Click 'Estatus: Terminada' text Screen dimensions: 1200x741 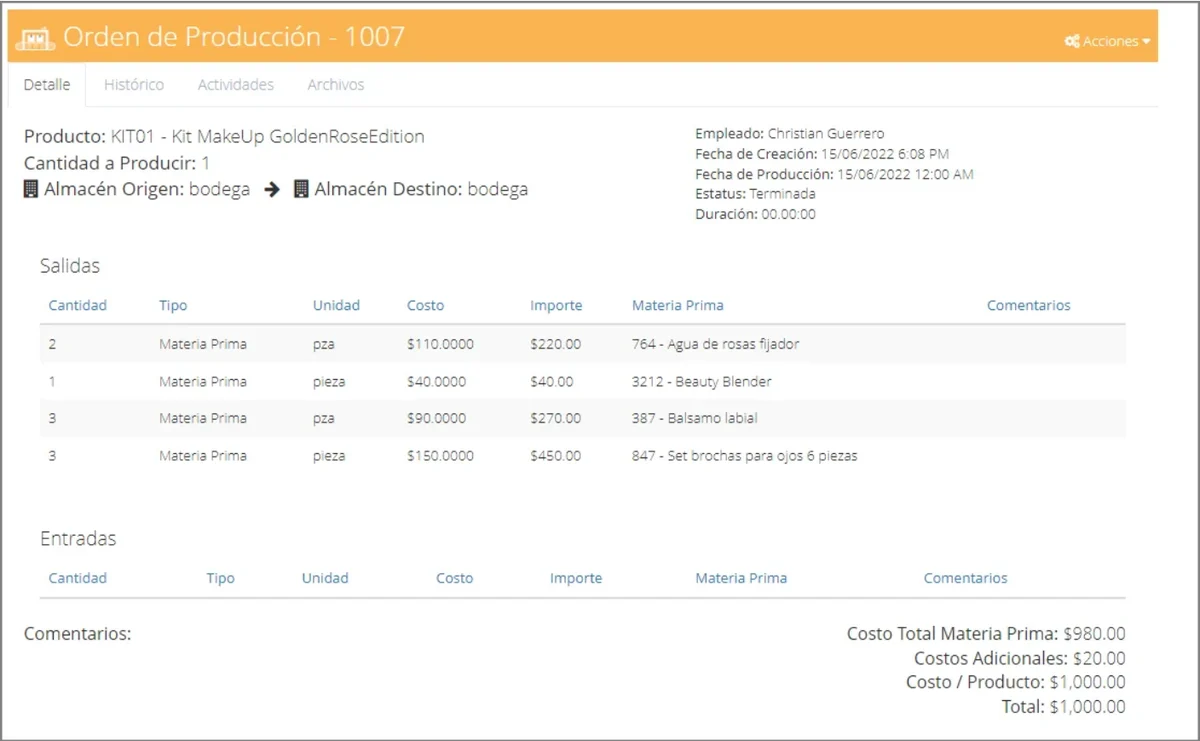point(755,194)
